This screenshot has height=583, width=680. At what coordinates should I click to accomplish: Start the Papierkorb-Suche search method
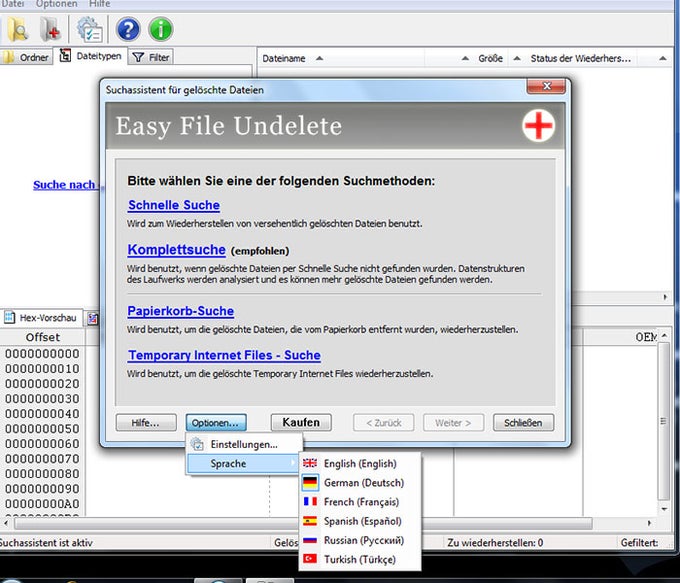coord(180,311)
